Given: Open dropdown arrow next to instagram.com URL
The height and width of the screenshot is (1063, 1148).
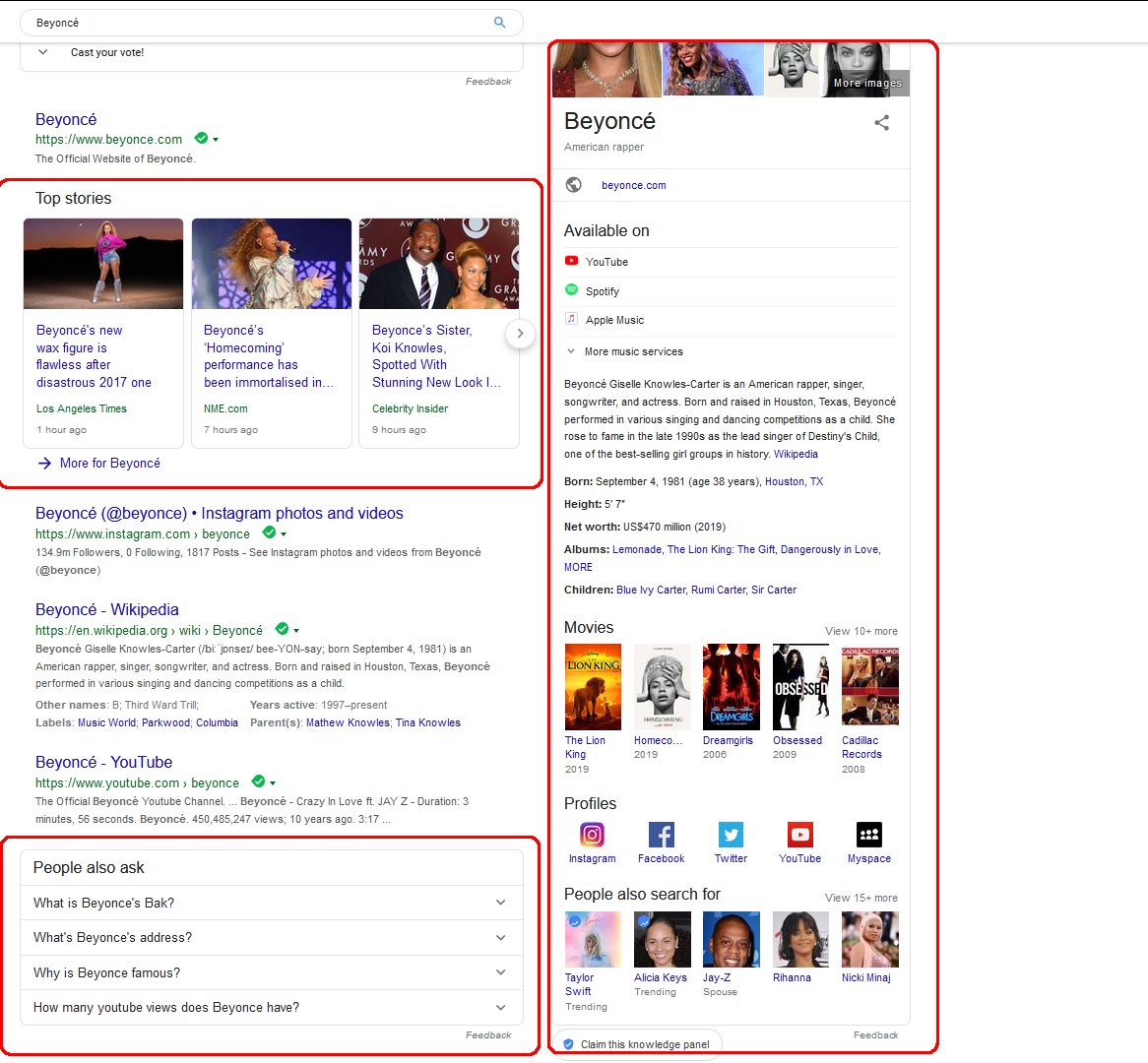Looking at the screenshot, I should click(x=284, y=534).
